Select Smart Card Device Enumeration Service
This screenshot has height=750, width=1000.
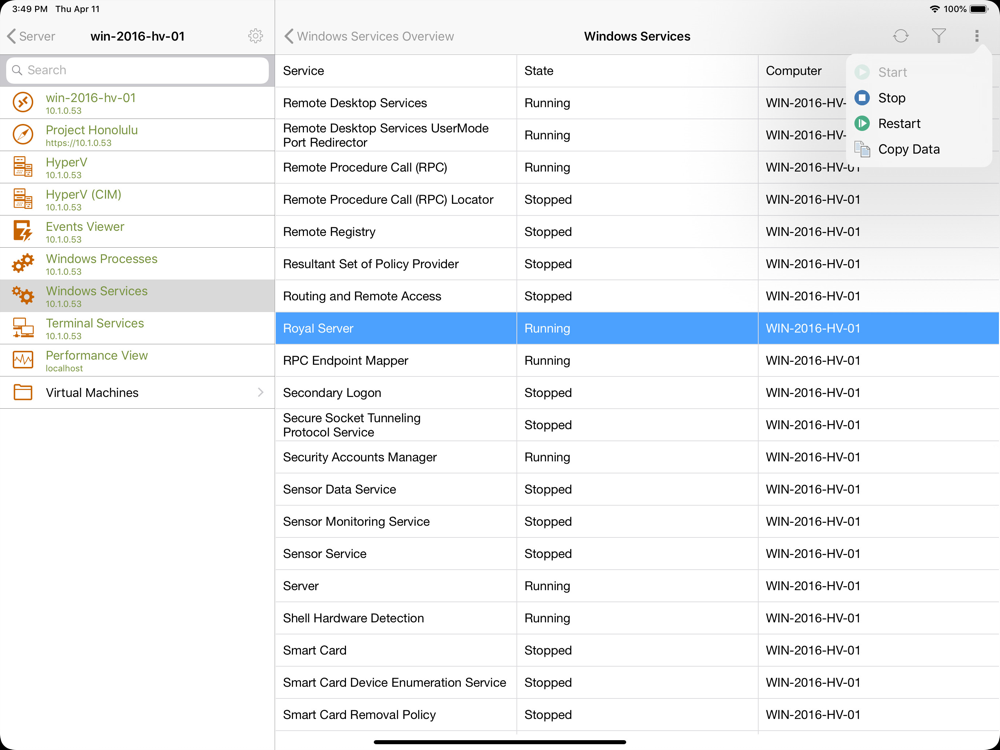click(x=637, y=682)
